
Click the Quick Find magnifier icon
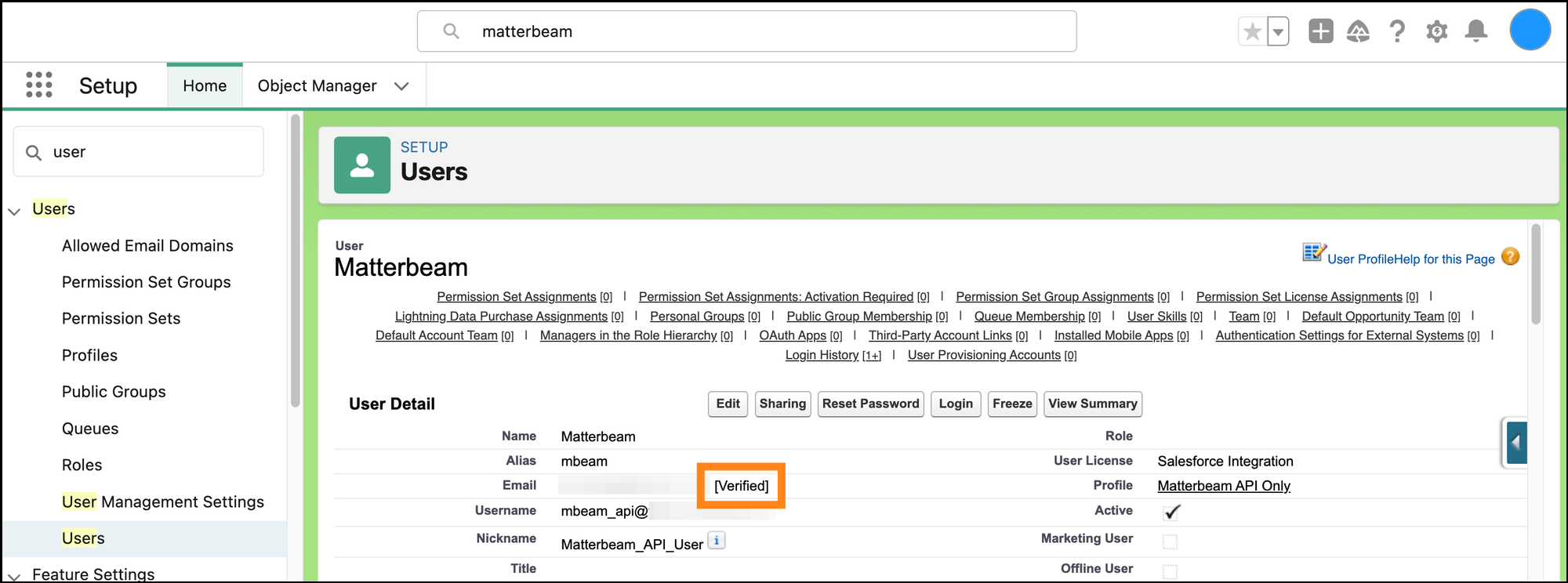coord(34,152)
